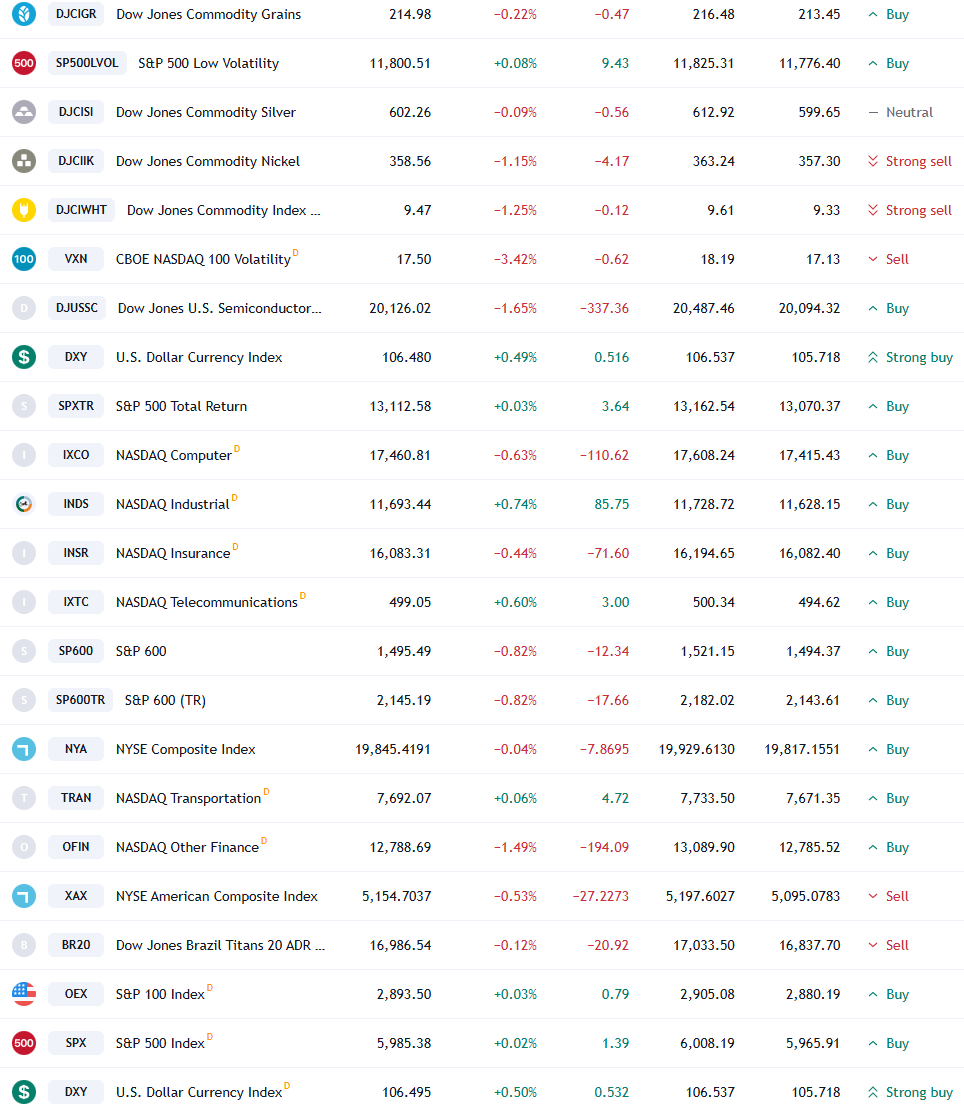Click the XAX NYSE American logo

click(x=24, y=896)
